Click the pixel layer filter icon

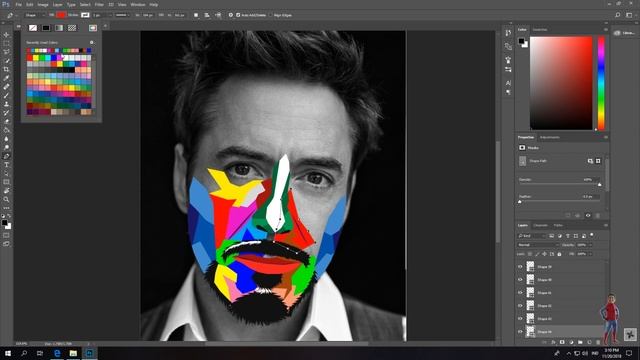[551, 236]
